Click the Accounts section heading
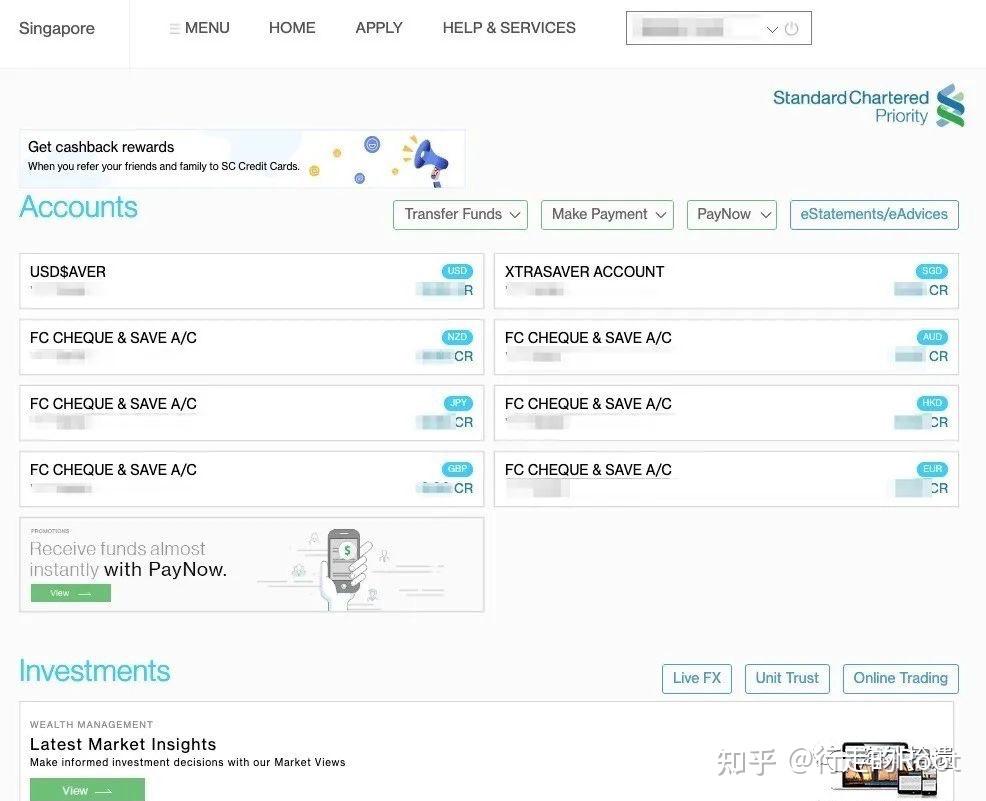This screenshot has width=986, height=801. (x=79, y=207)
